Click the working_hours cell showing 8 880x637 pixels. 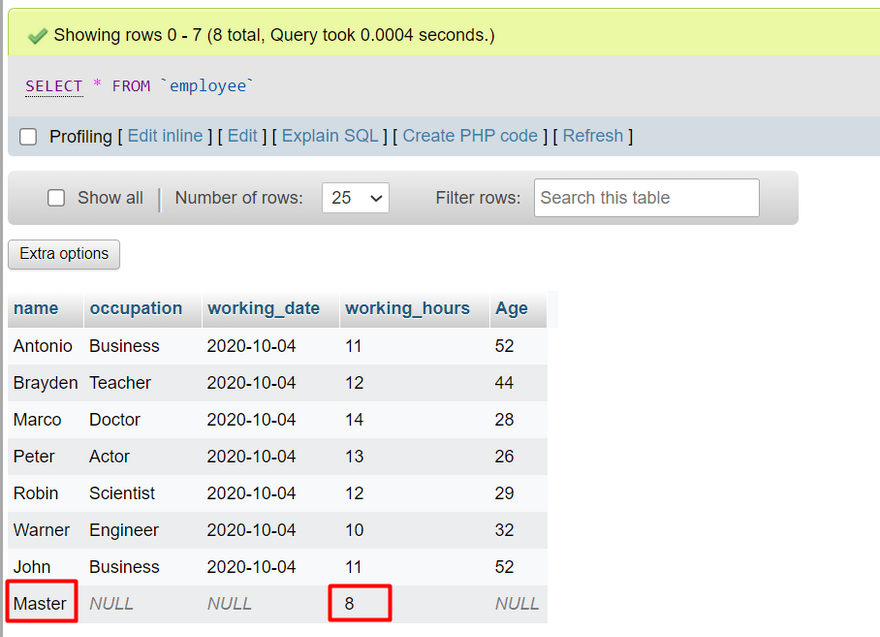coord(359,603)
